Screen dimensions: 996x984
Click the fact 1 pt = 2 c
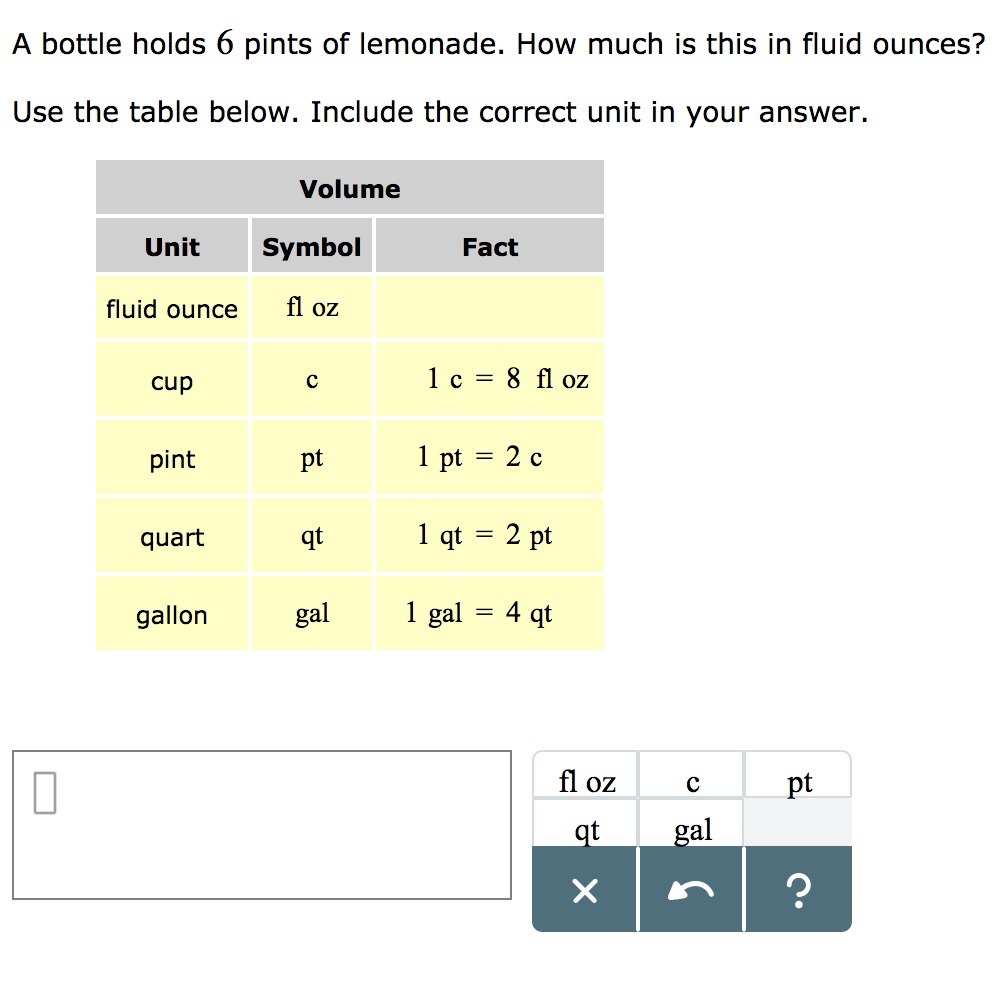[480, 458]
